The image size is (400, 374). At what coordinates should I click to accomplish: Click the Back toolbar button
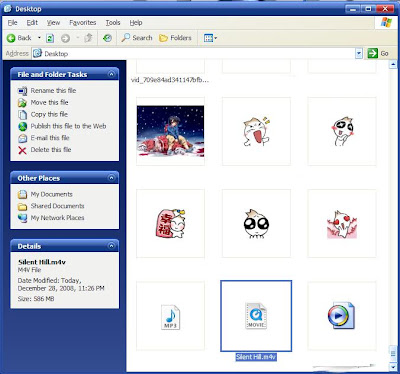pyautogui.click(x=19, y=38)
